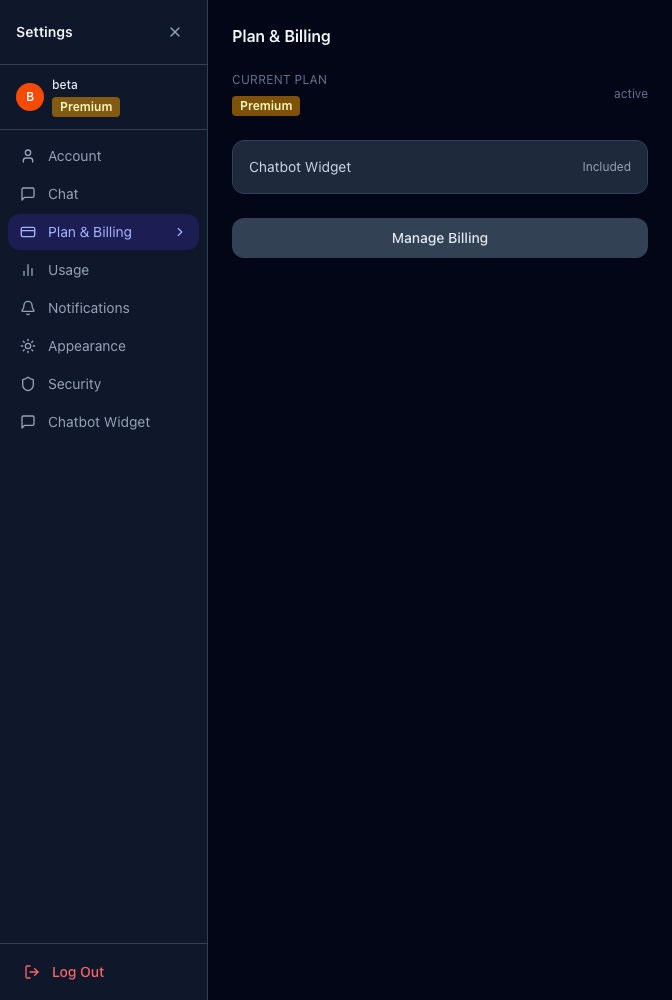This screenshot has height=1000, width=672.
Task: Click the Chatbot Widget sidebar message icon
Action: point(28,422)
